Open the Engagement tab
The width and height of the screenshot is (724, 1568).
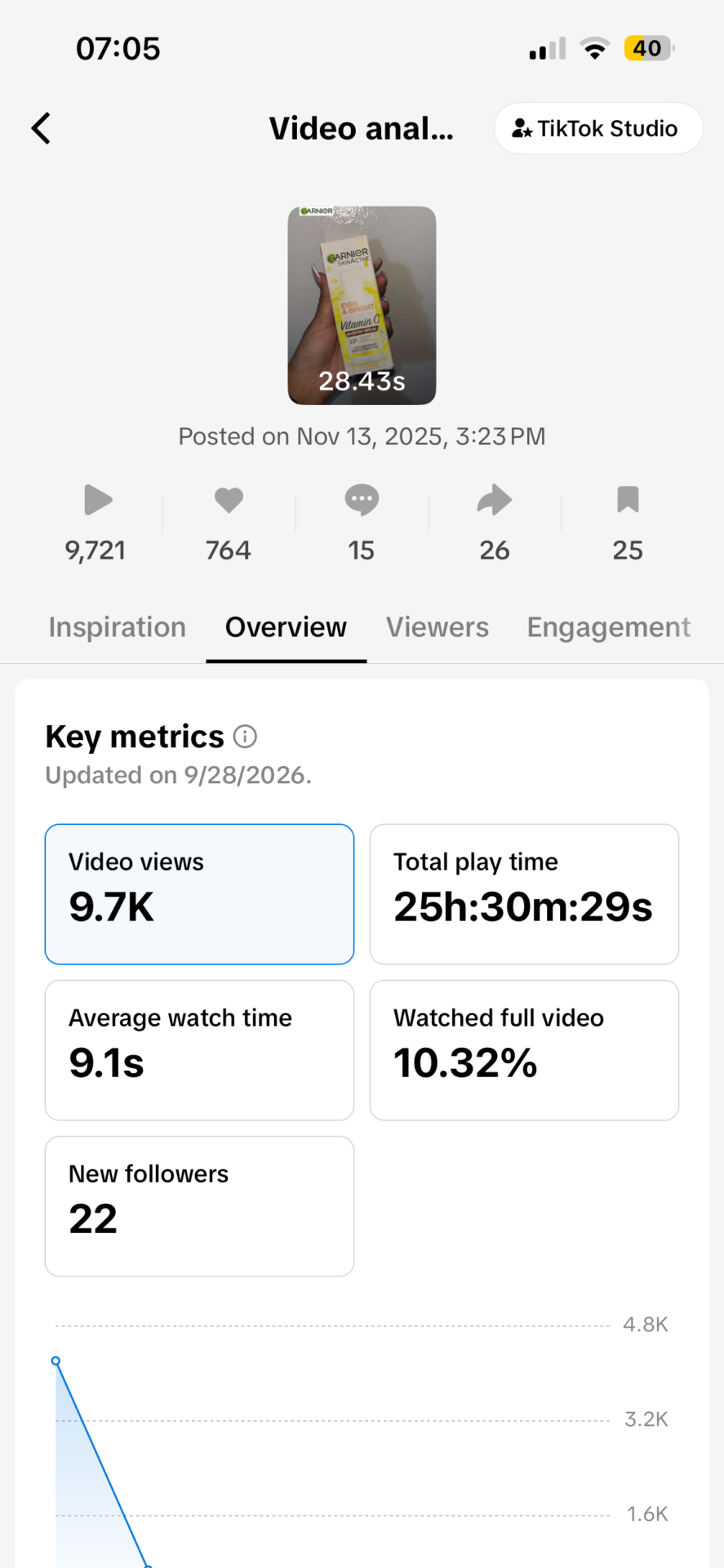tap(609, 627)
